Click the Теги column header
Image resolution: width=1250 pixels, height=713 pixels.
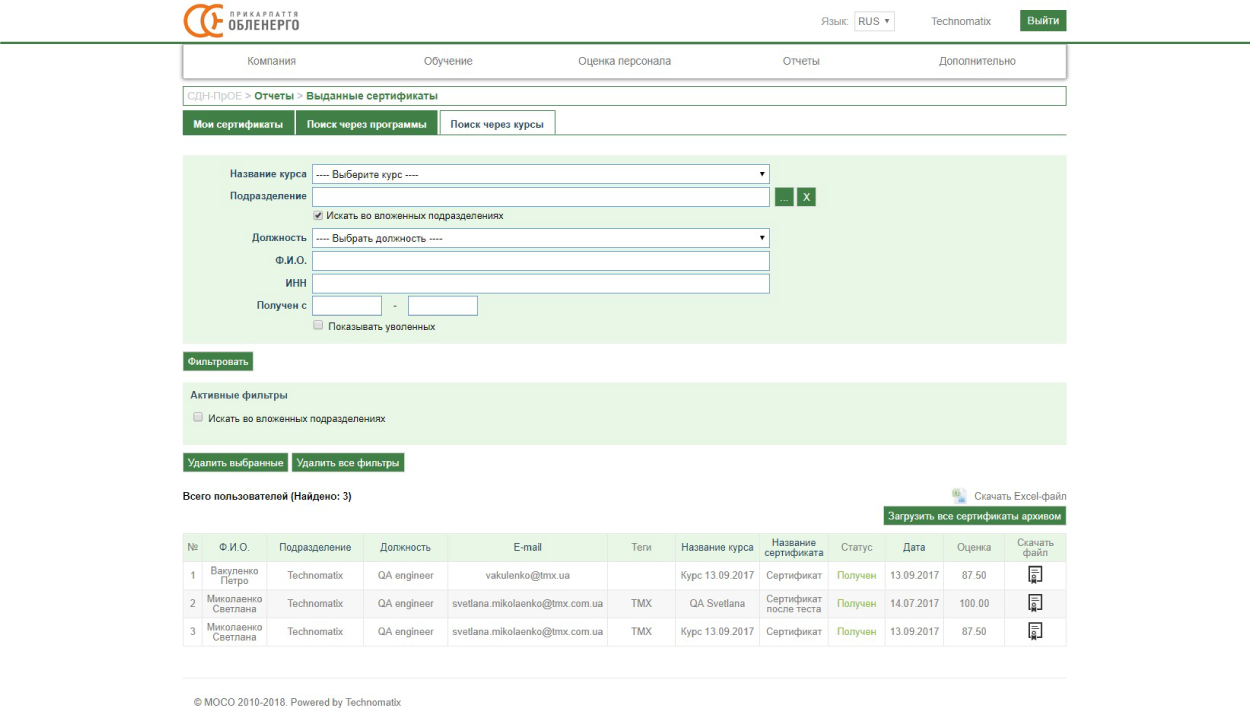point(641,548)
